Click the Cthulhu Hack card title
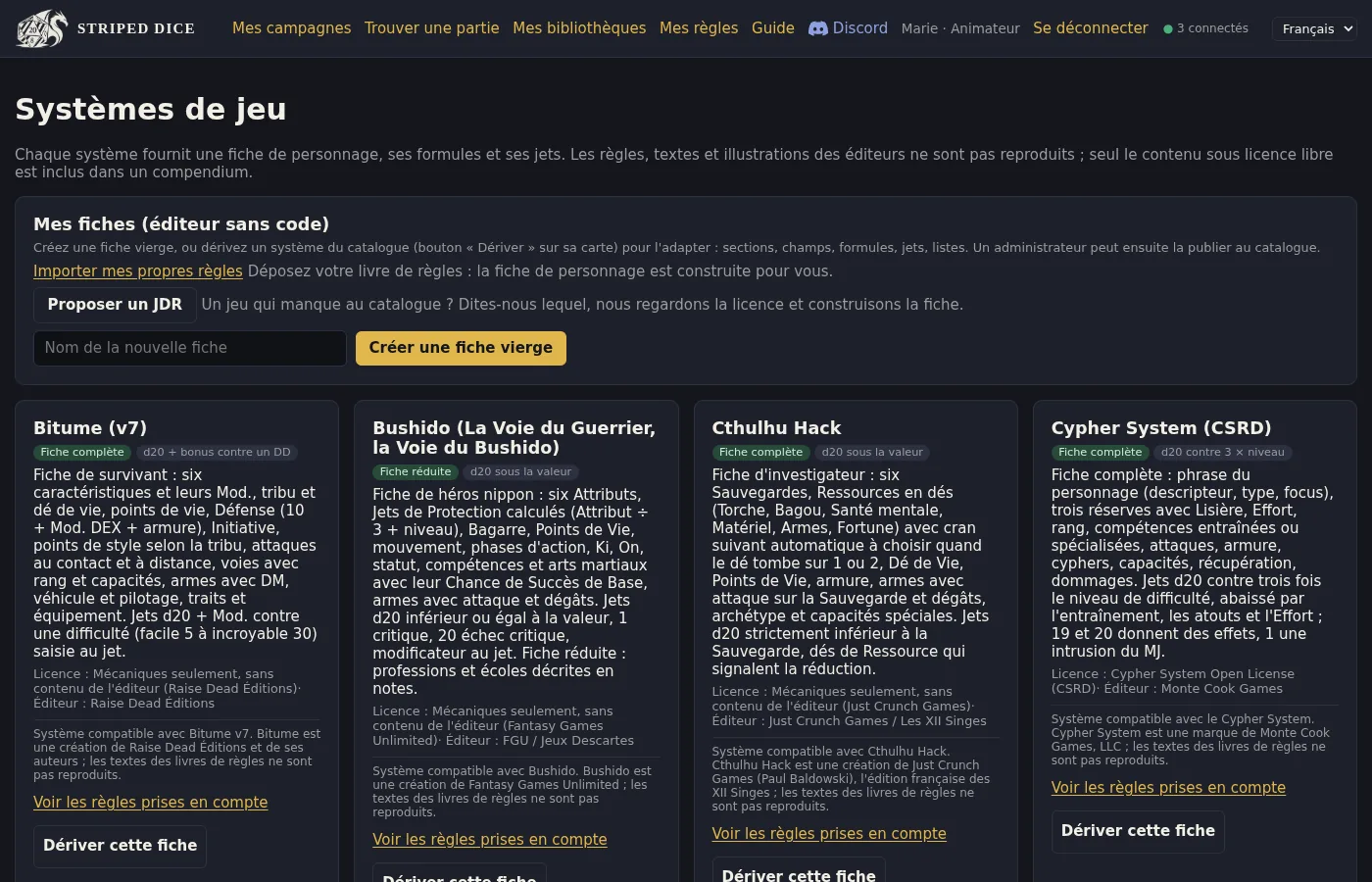Image resolution: width=1372 pixels, height=882 pixels. [x=776, y=428]
